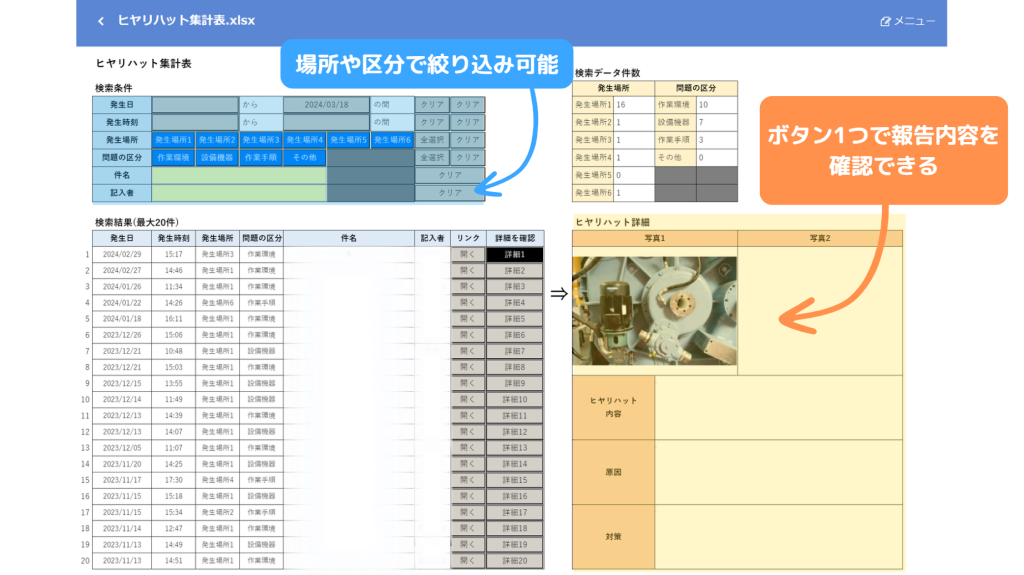Click the 発生日 start date cell

click(195, 104)
